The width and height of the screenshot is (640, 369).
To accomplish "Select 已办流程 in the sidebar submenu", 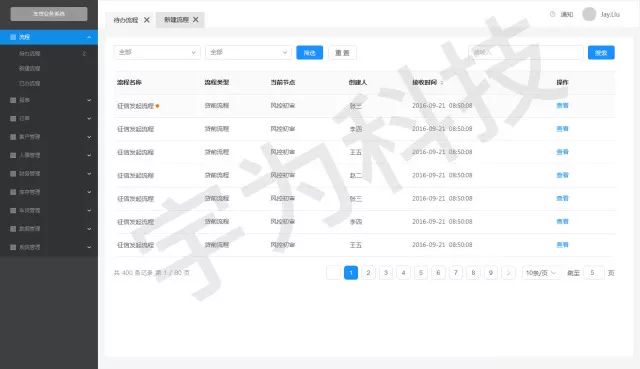I will point(30,83).
